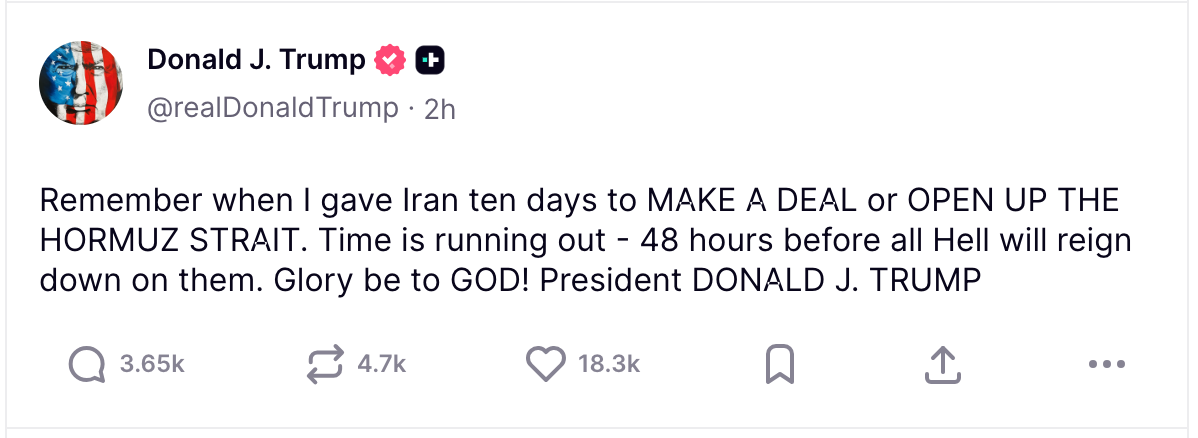Image resolution: width=1198 pixels, height=438 pixels.
Task: Click the 4.7k repost count
Action: 381,366
